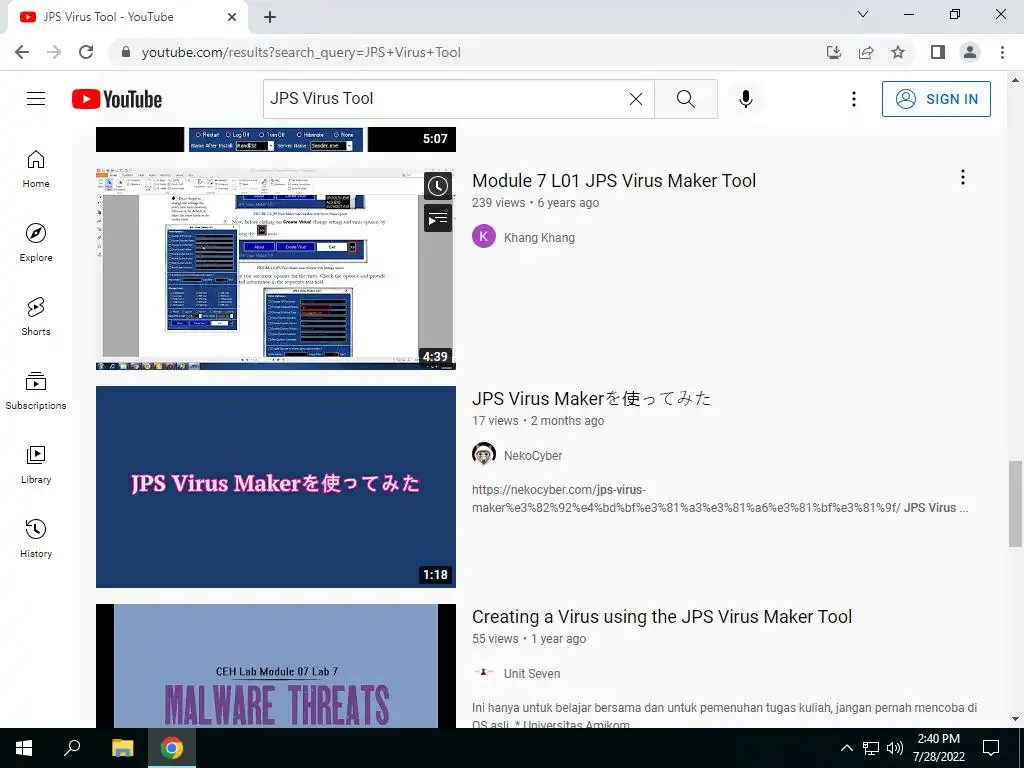
Task: Close the JPS Virus Tool tab
Action: coord(232,17)
